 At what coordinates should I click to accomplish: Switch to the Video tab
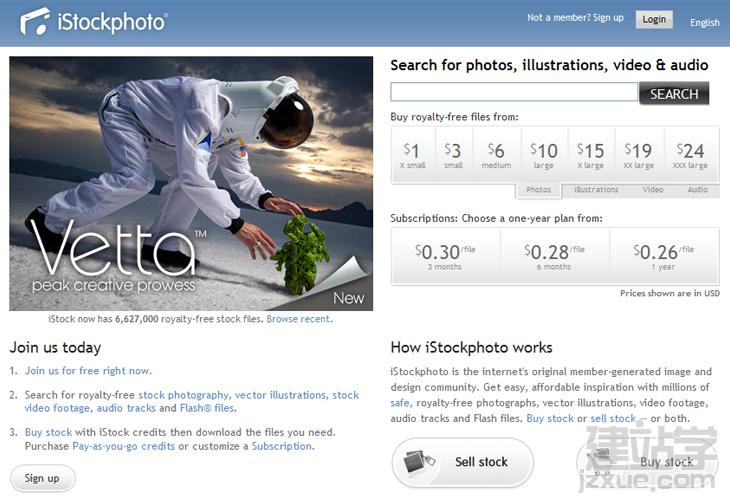[653, 189]
